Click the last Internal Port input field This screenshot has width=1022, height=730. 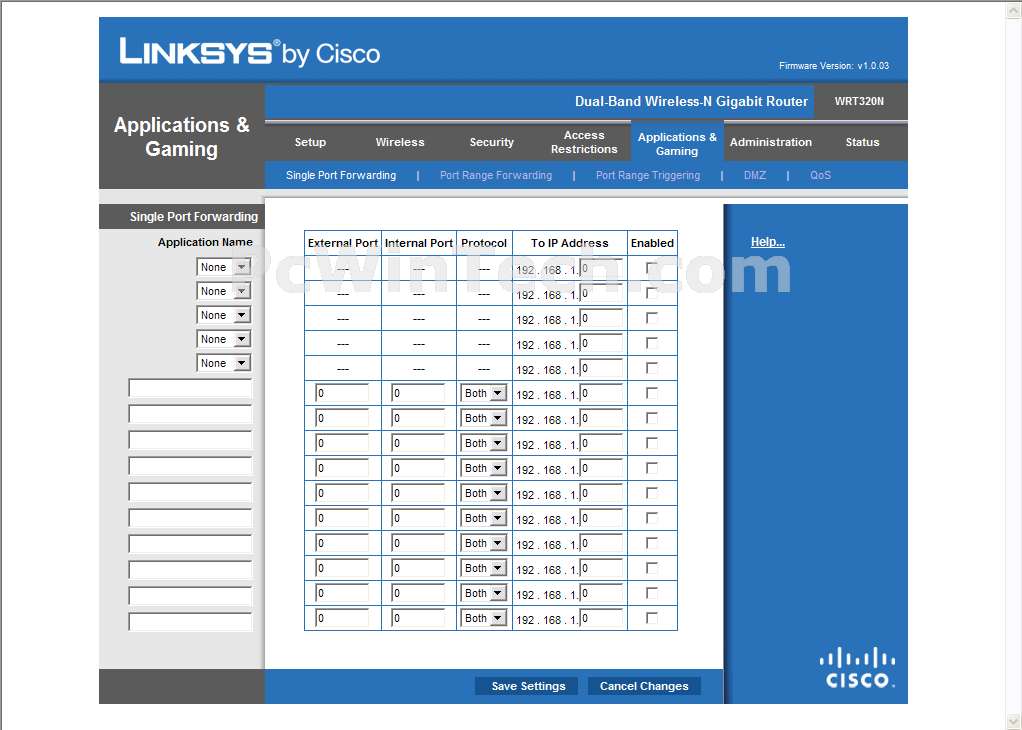[x=418, y=618]
